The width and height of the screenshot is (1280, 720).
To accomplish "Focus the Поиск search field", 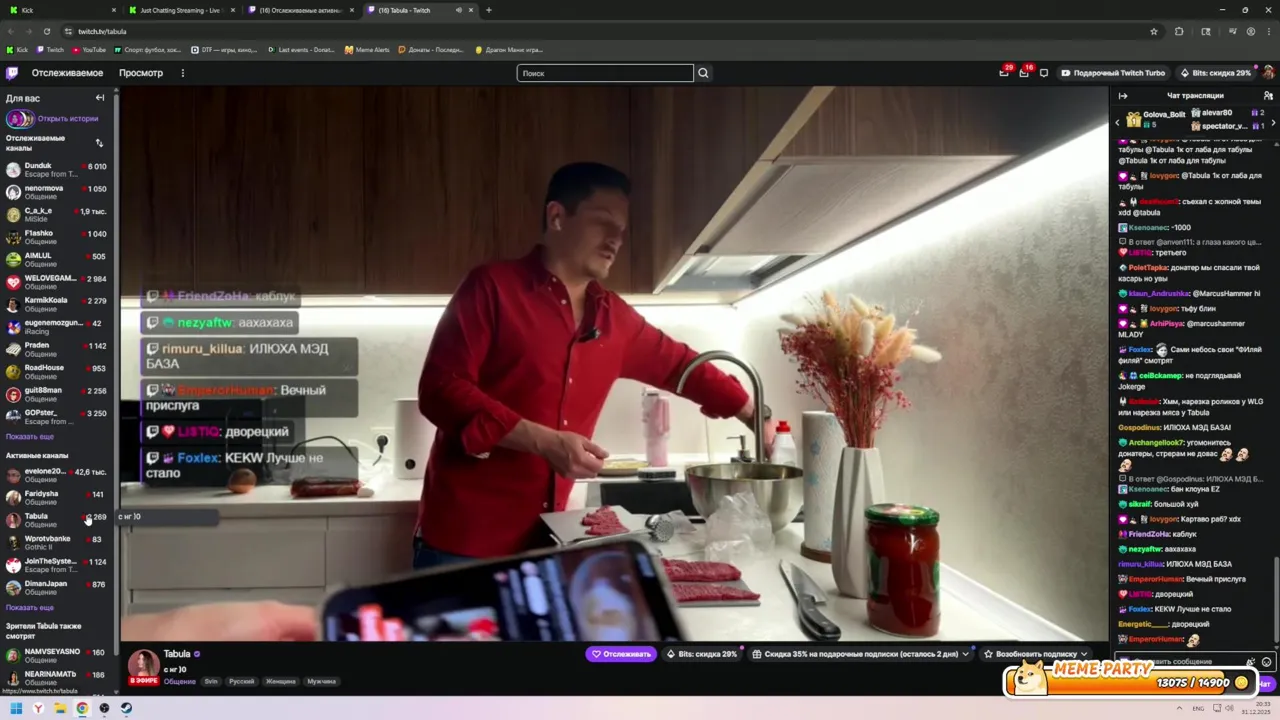I will click(605, 73).
